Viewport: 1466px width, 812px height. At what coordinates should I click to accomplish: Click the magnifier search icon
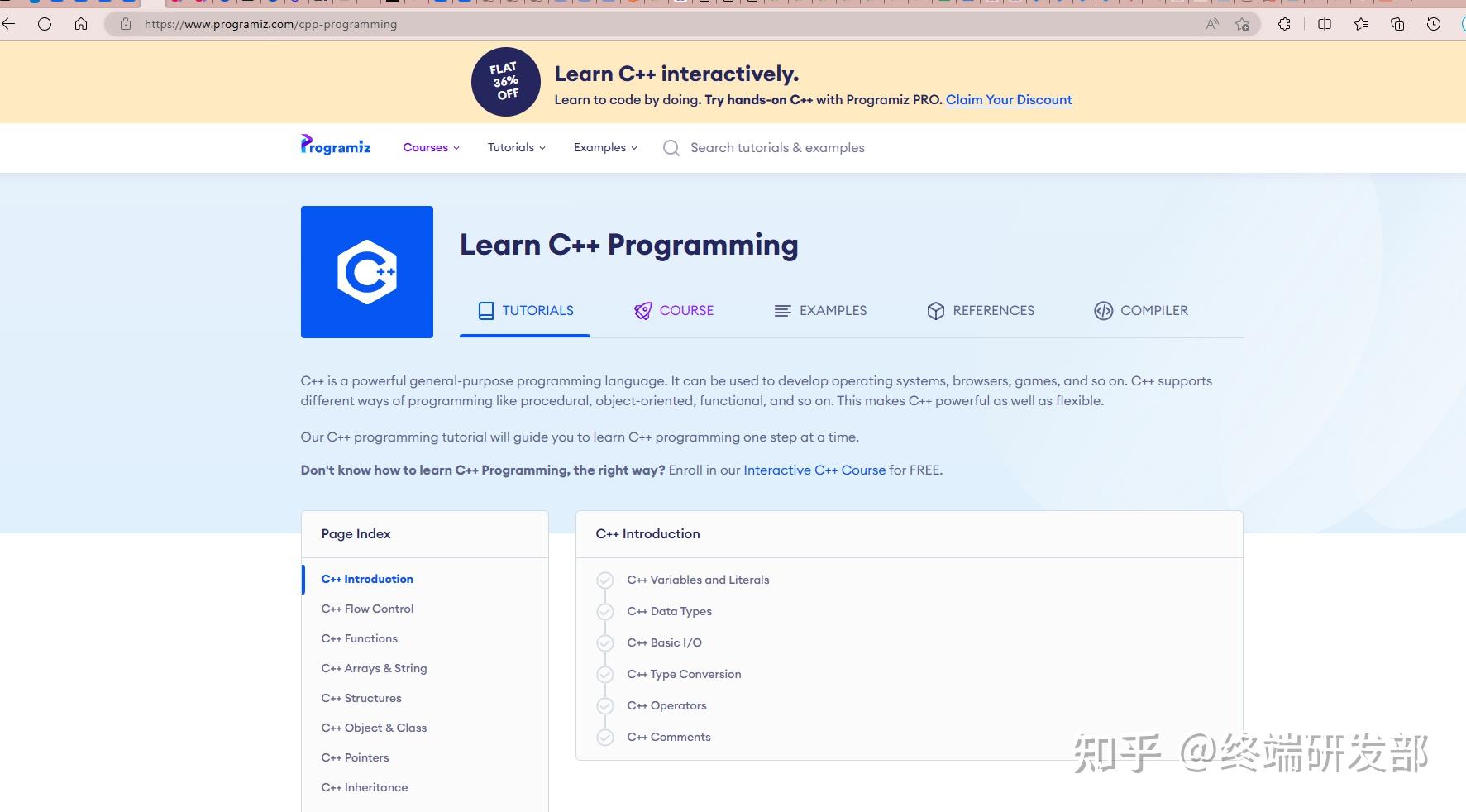pos(671,148)
